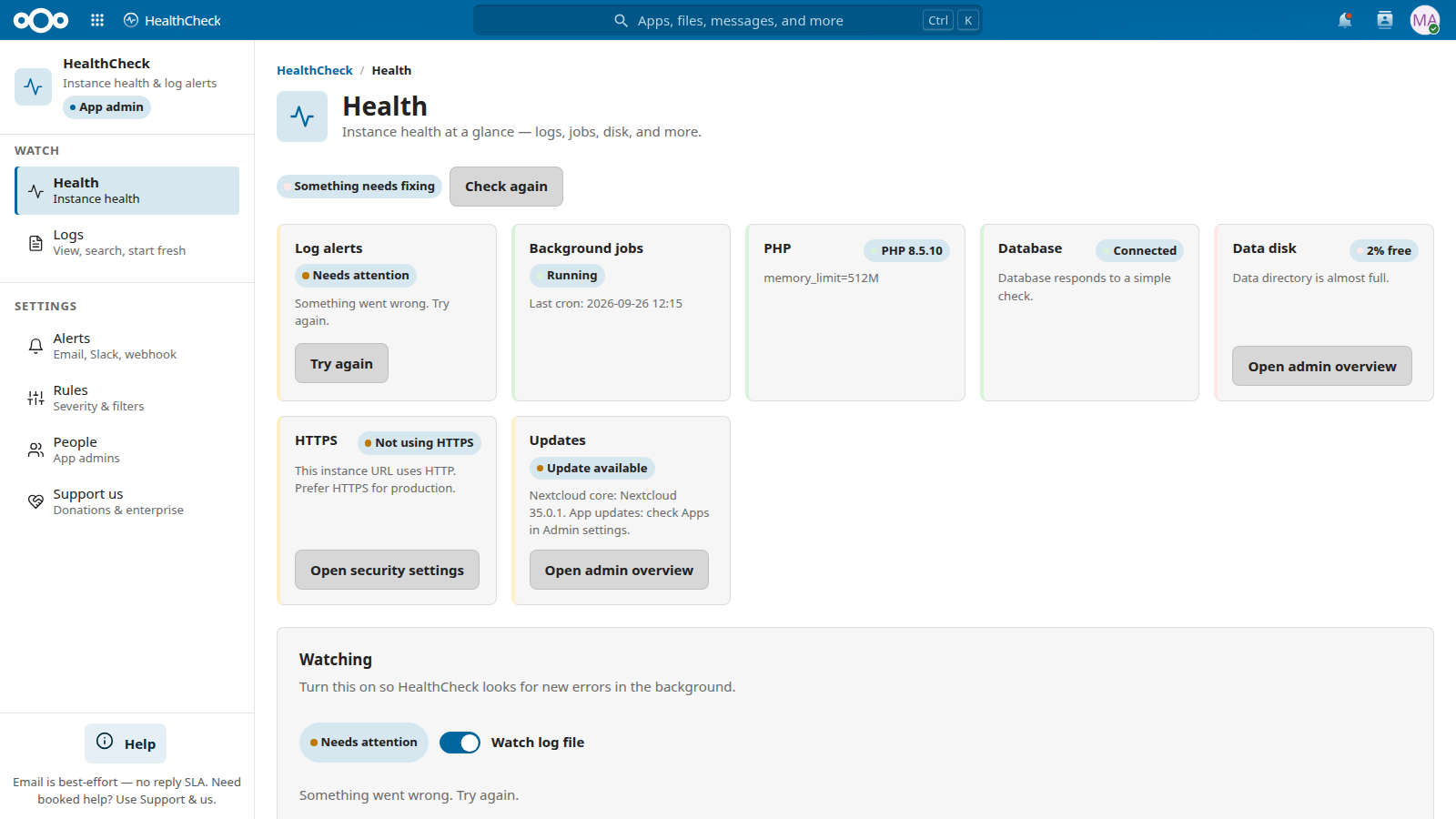Open notifications bell in header
Viewport: 1456px width, 819px height.
coord(1345,20)
